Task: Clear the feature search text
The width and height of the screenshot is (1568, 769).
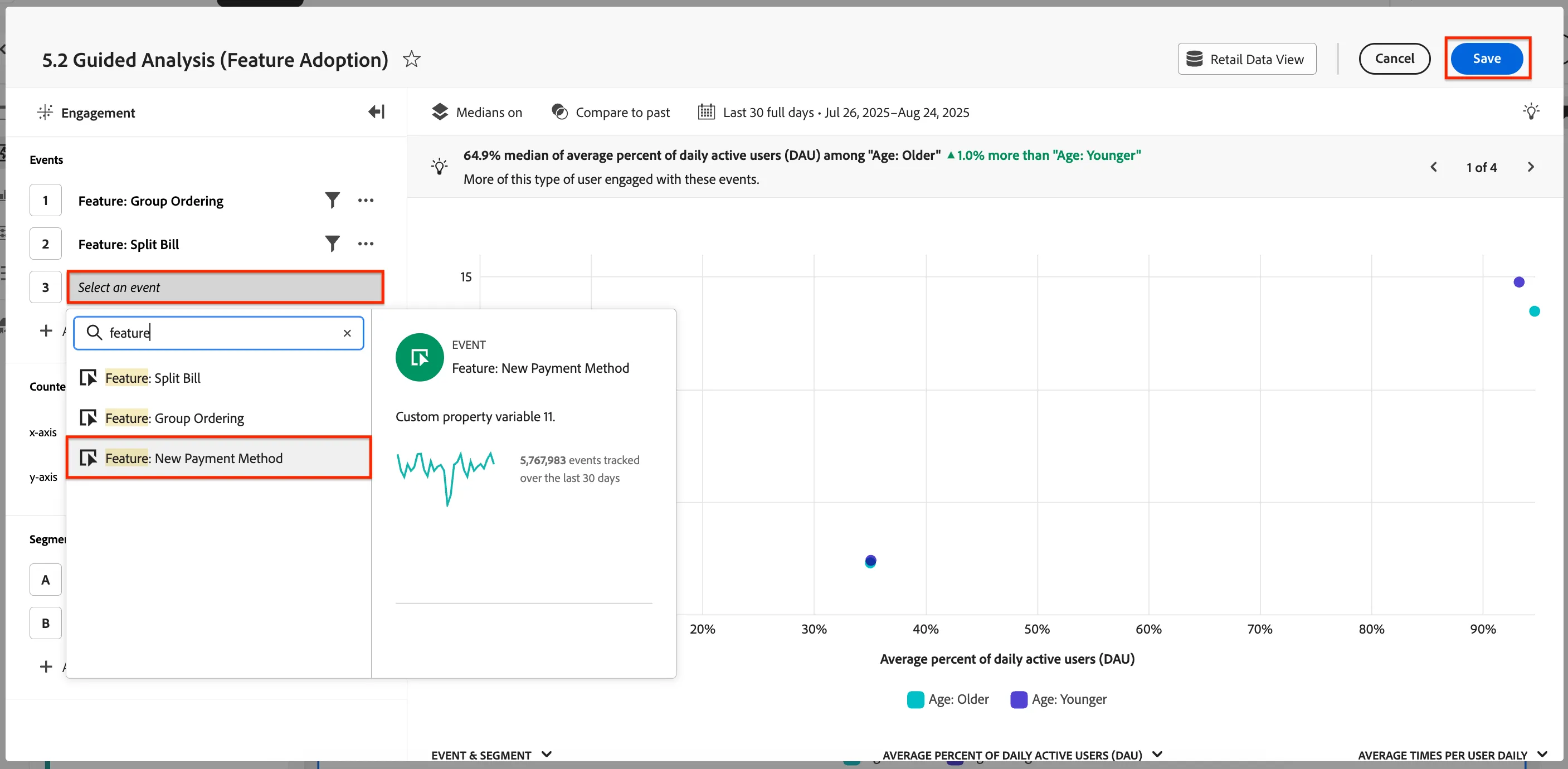Action: pyautogui.click(x=347, y=333)
